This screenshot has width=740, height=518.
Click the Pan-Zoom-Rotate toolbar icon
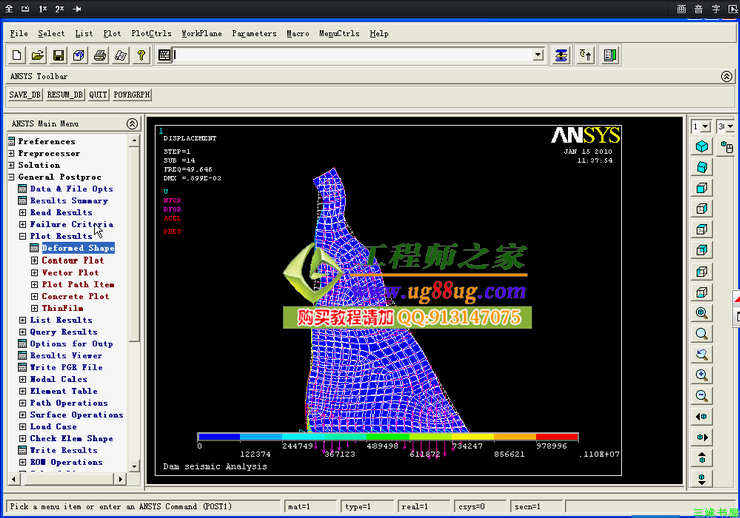79,55
